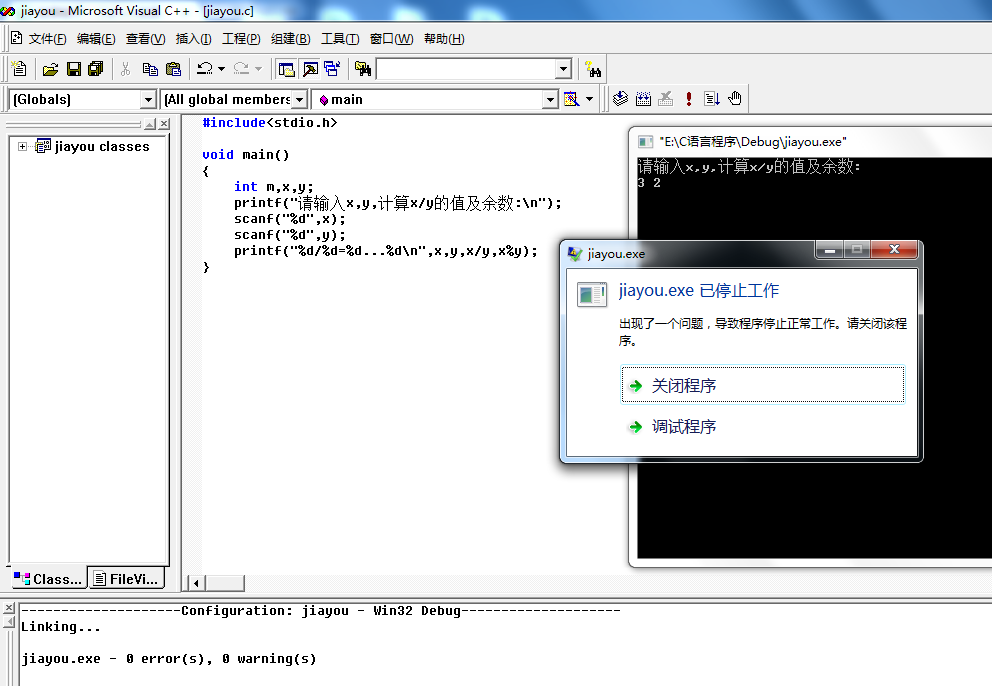Click the Redo arrow icon
The height and width of the screenshot is (686, 992).
coord(241,68)
